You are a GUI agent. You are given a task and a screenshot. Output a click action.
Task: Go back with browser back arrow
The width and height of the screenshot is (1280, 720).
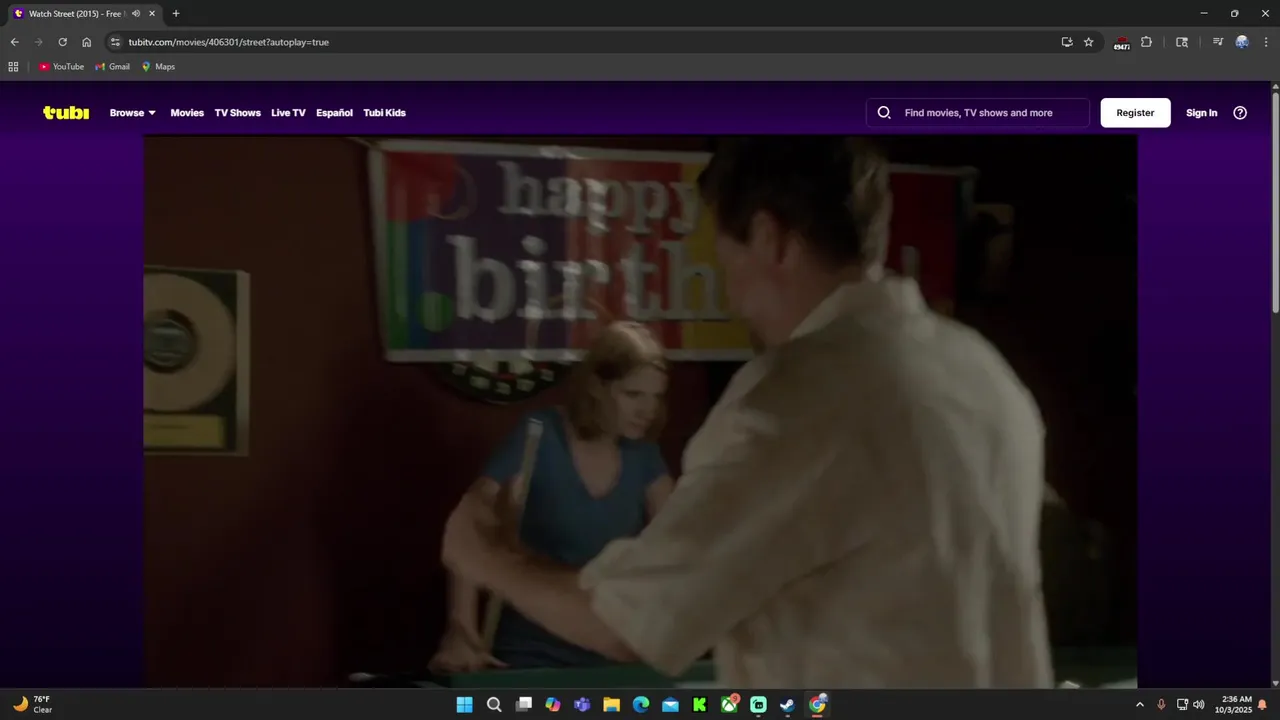pos(14,42)
